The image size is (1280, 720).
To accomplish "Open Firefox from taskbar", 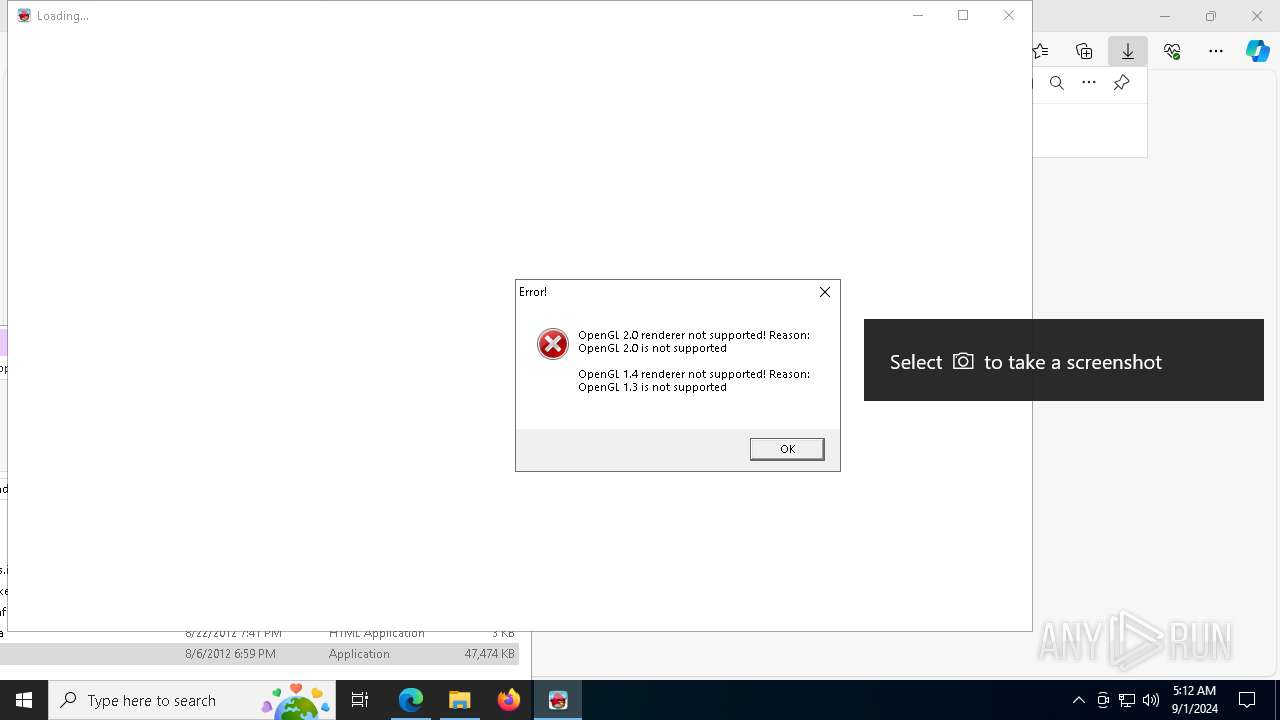I will tap(509, 700).
